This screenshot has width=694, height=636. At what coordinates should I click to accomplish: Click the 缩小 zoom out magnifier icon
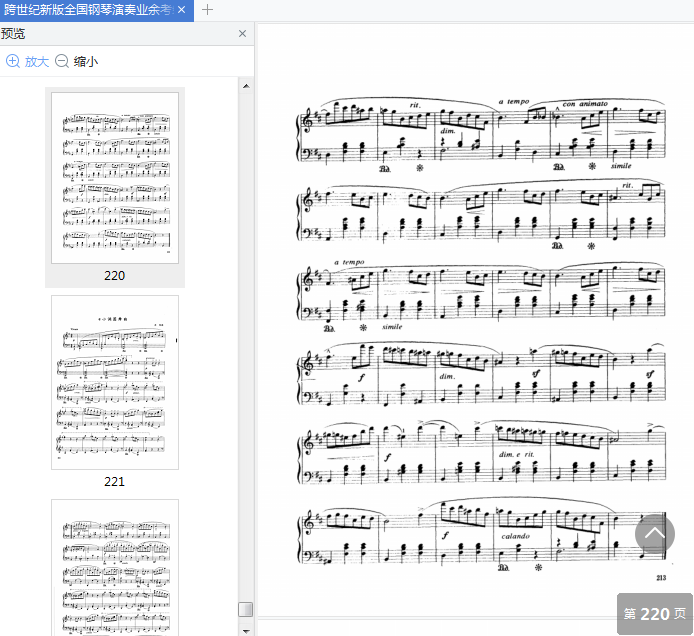[x=62, y=61]
